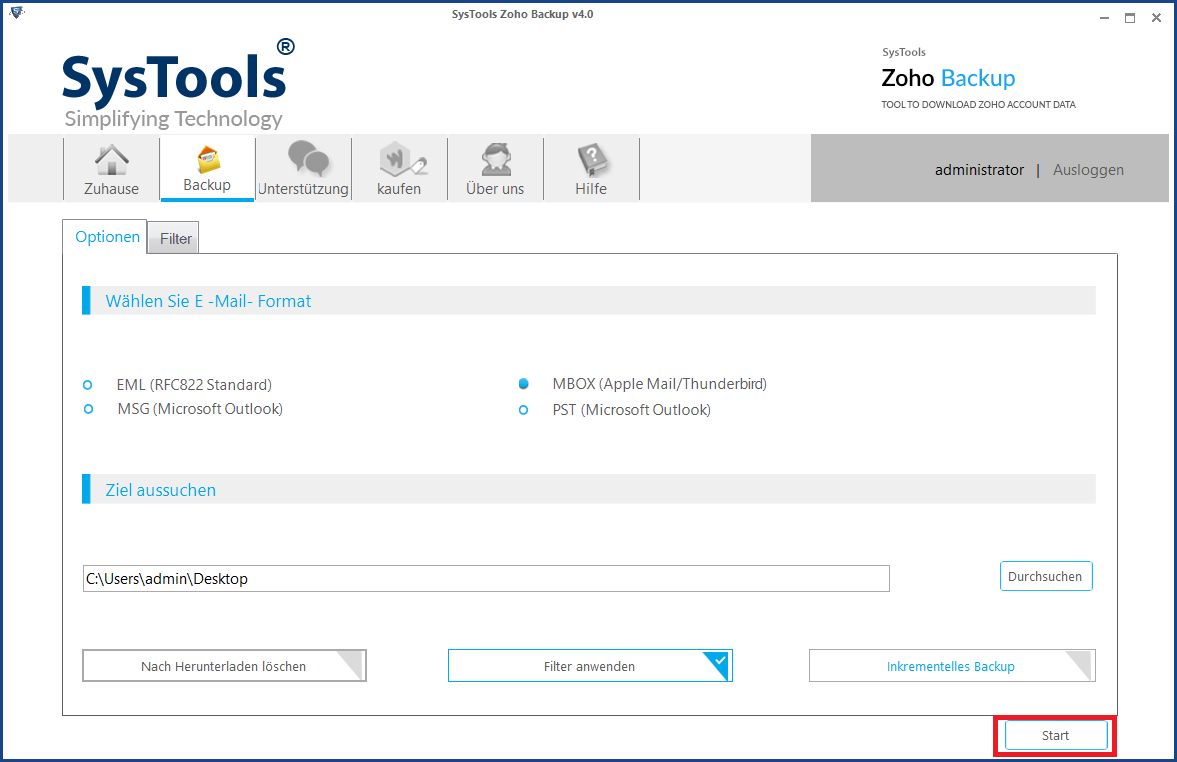
Task: Toggle Nach Herunterladen löschen option
Action: [x=224, y=666]
